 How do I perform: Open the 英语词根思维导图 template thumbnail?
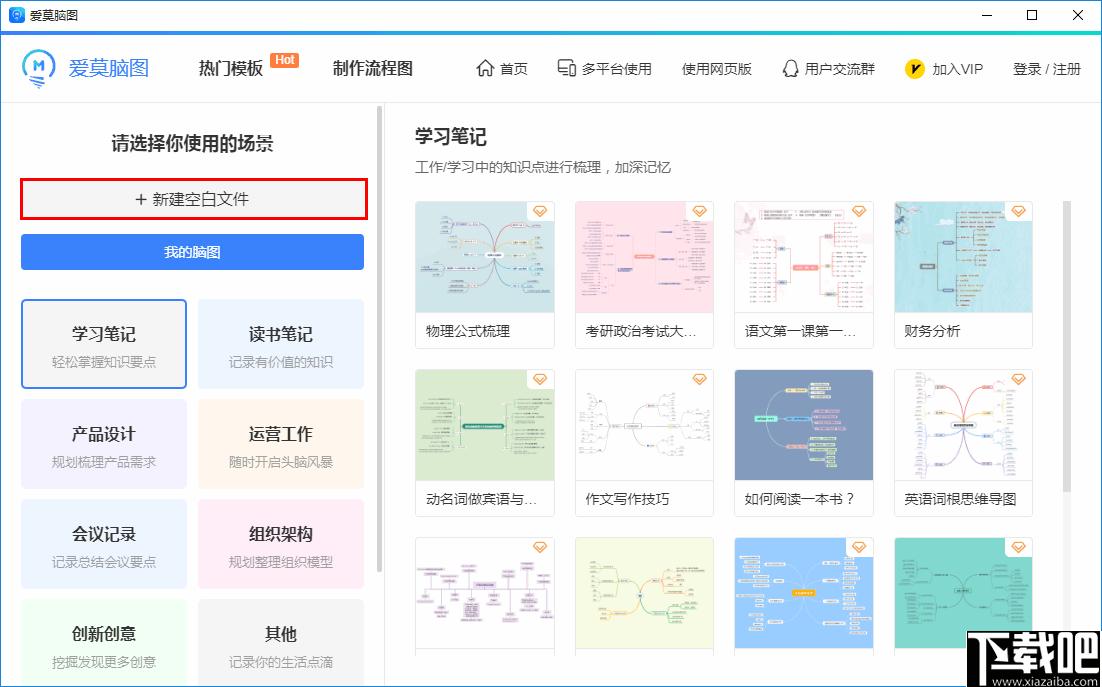[x=964, y=425]
